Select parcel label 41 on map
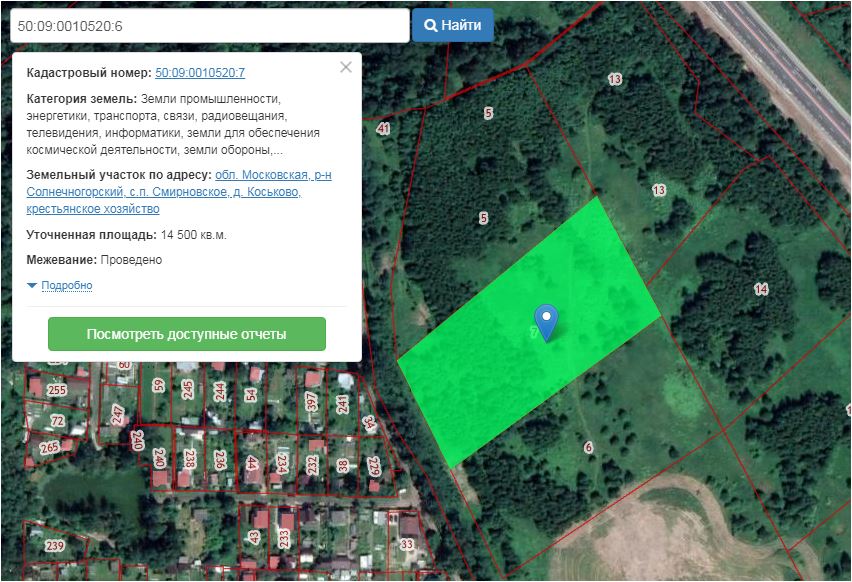Screen dimensions: 852x582 (x=383, y=129)
